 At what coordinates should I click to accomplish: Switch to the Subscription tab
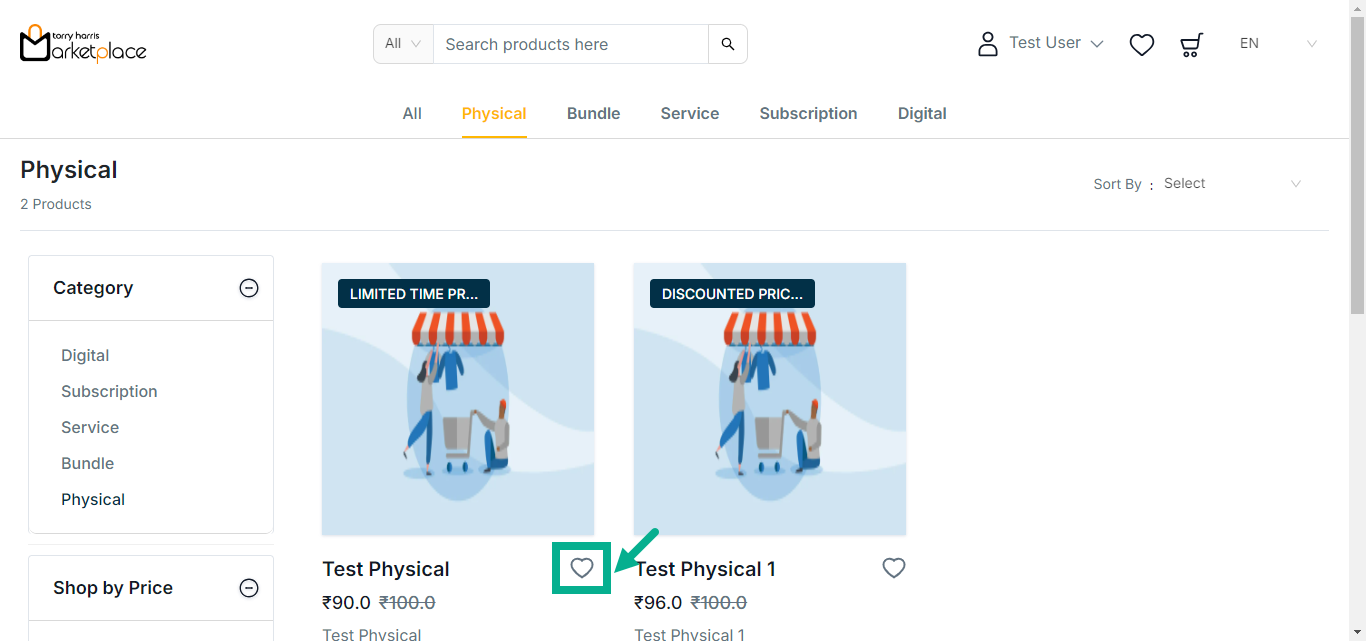tap(808, 114)
